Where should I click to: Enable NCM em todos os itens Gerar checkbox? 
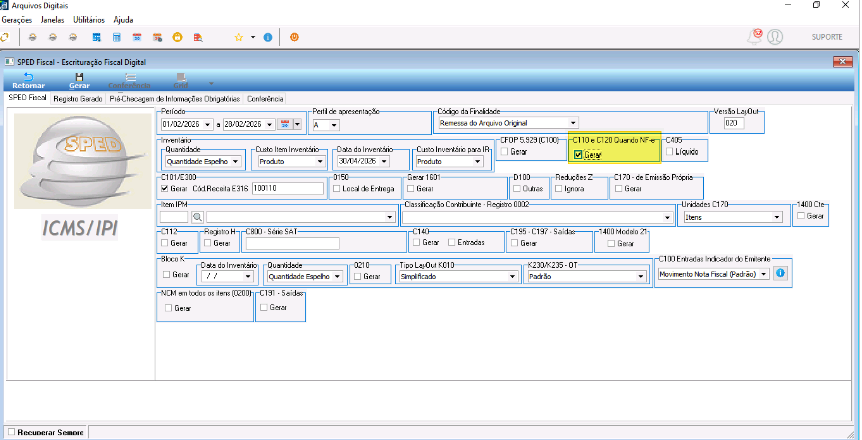click(168, 309)
